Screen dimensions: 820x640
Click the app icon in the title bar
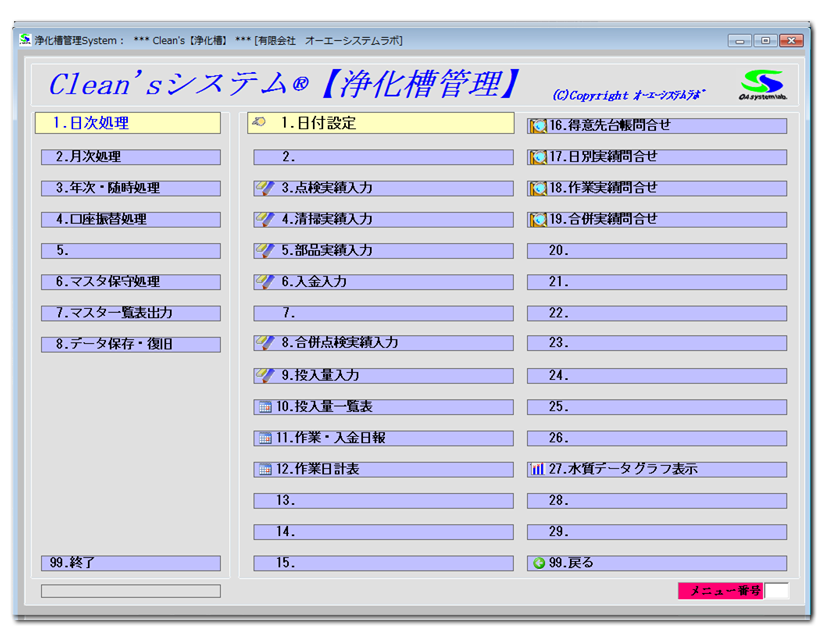[x=25, y=40]
